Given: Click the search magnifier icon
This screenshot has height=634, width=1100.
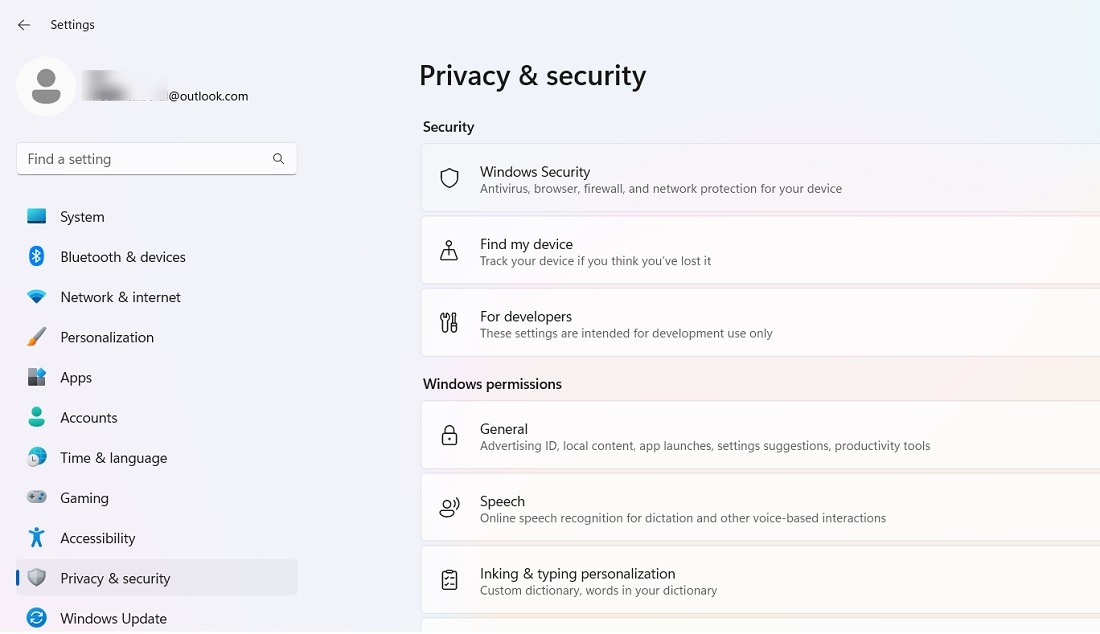Looking at the screenshot, I should click(278, 158).
